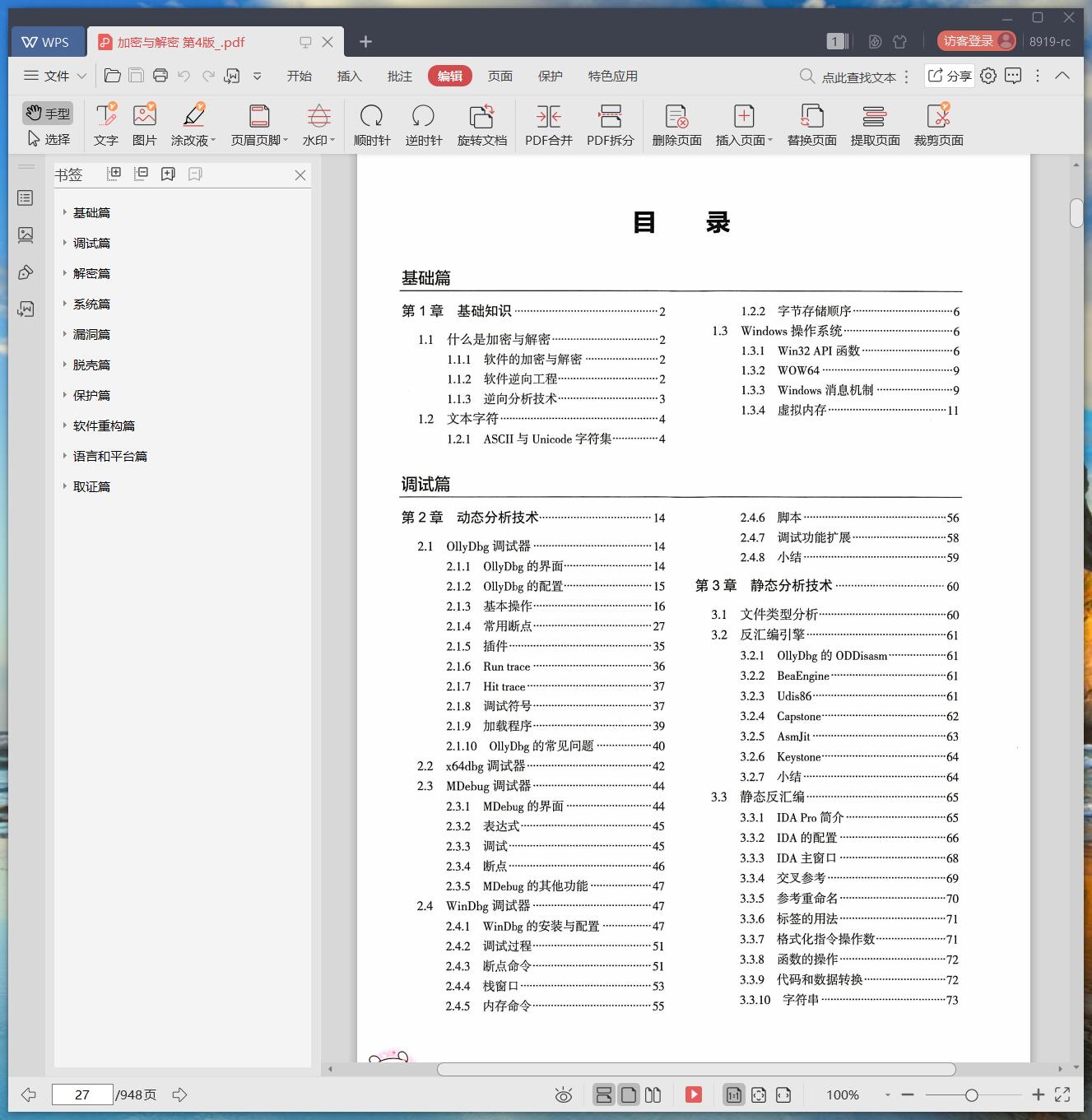Set actual size 1:1 zoom
Viewport: 1092px width, 1120px height.
[x=733, y=1094]
